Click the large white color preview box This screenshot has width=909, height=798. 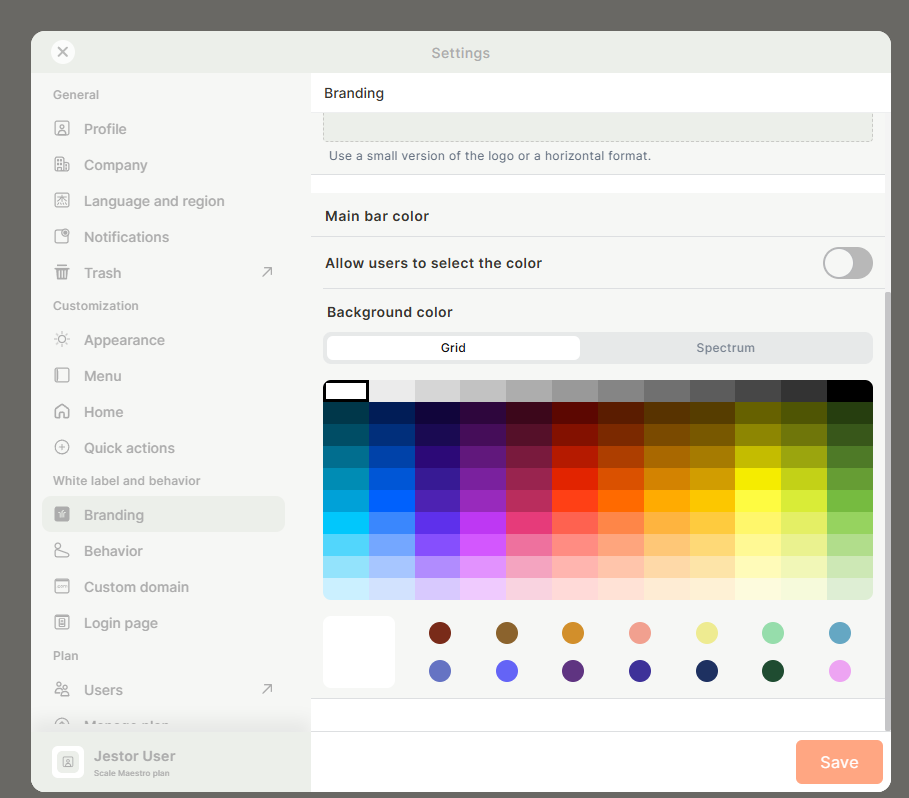(x=359, y=652)
